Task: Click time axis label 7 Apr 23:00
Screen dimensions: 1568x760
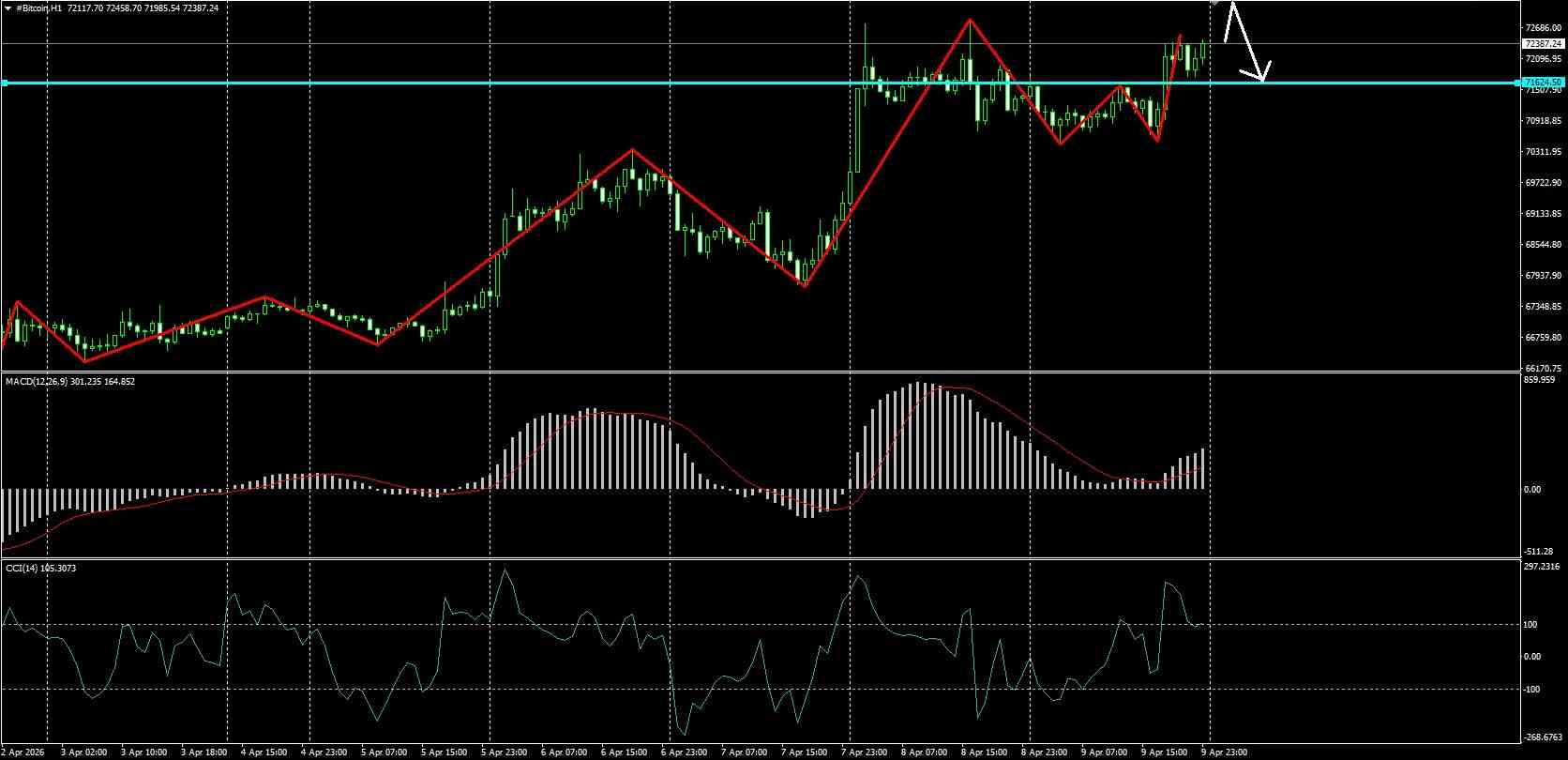Action: pyautogui.click(x=864, y=752)
